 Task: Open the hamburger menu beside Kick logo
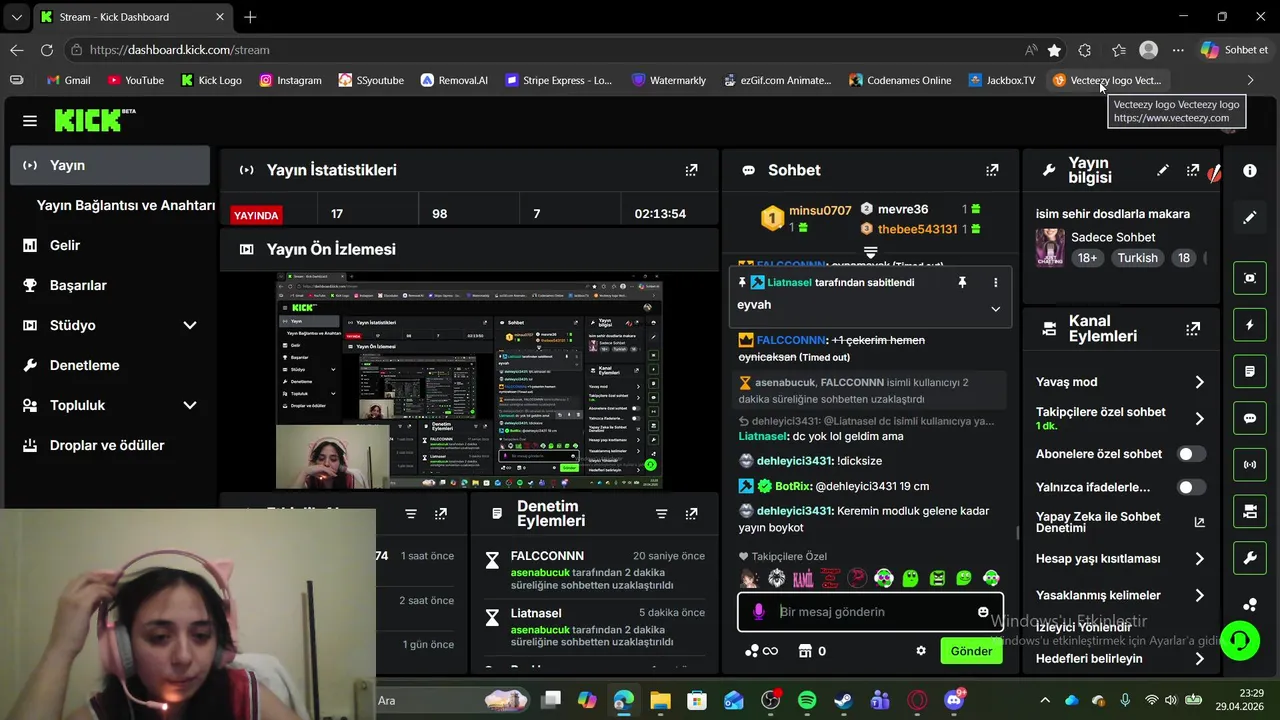point(30,121)
